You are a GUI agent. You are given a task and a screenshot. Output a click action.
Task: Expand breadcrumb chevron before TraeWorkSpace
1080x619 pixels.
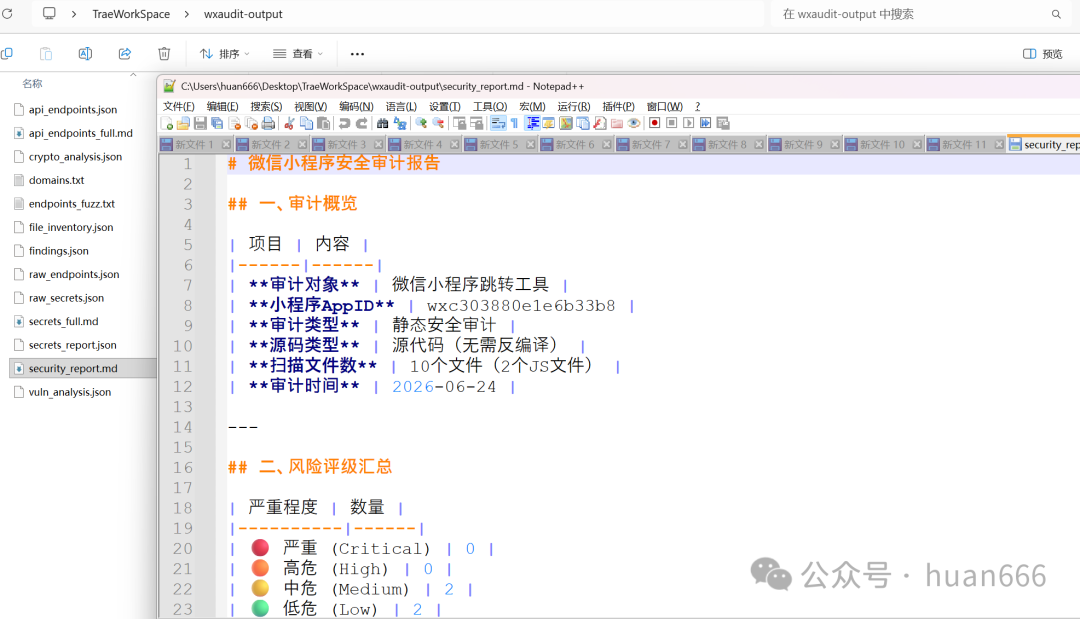tap(74, 14)
